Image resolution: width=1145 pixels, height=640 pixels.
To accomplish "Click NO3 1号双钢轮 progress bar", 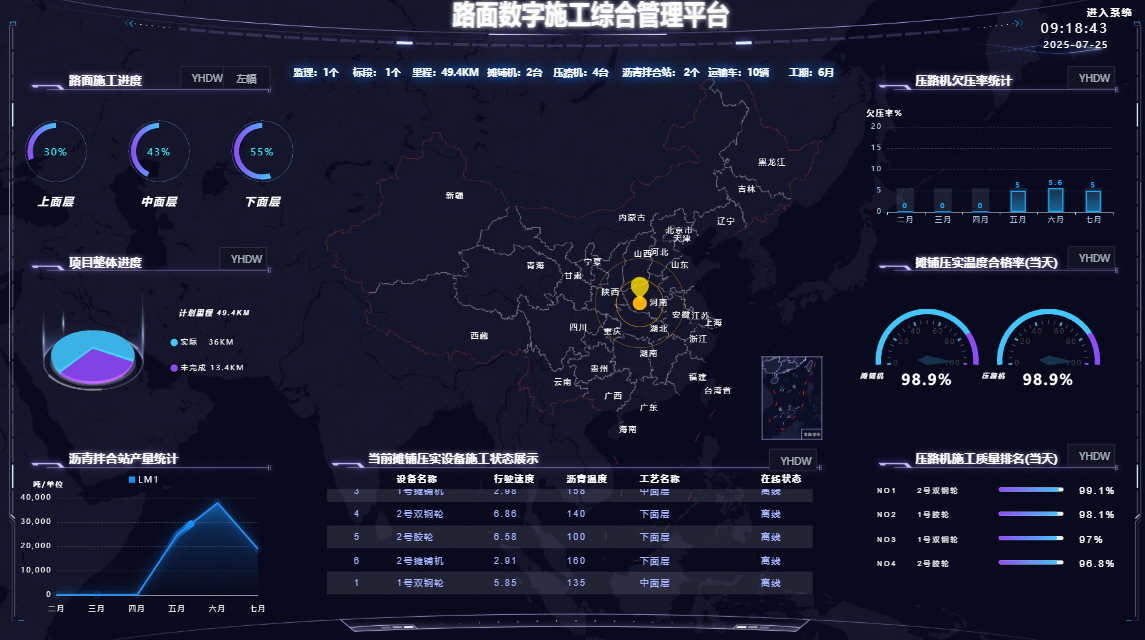I will click(1030, 538).
